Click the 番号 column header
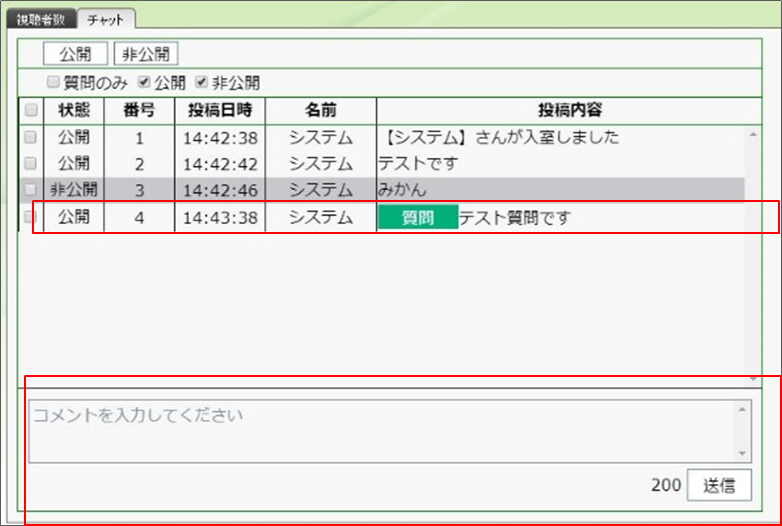This screenshot has height=526, width=782. coord(139,111)
